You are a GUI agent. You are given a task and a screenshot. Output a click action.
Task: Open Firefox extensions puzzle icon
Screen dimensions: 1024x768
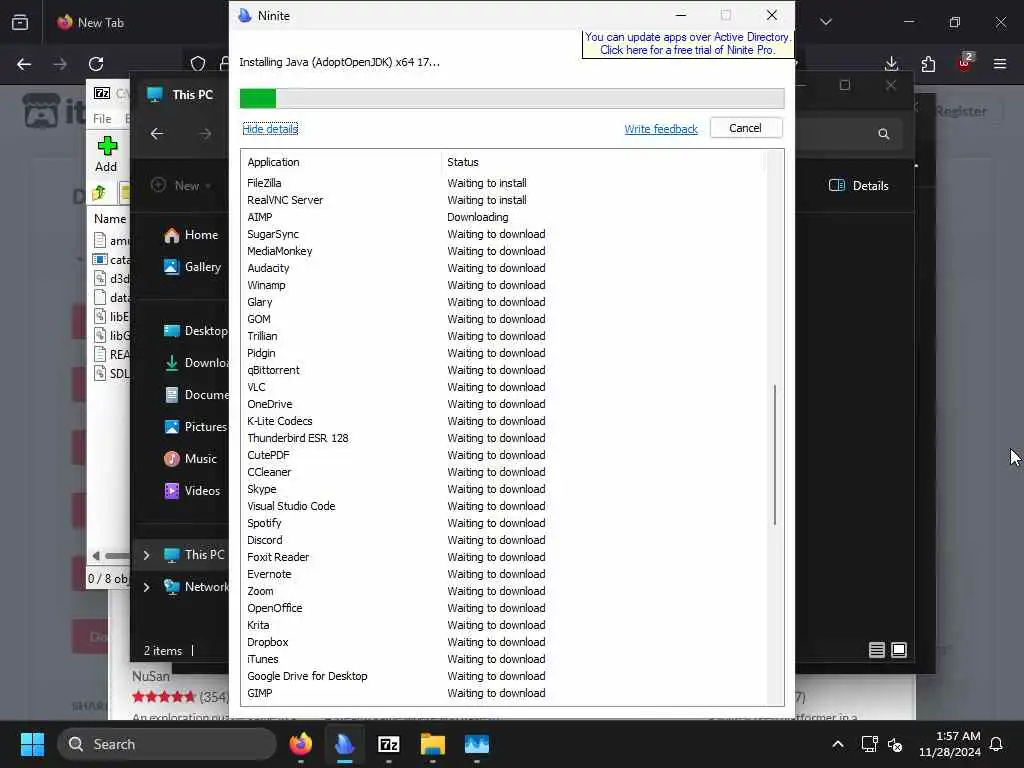click(928, 63)
